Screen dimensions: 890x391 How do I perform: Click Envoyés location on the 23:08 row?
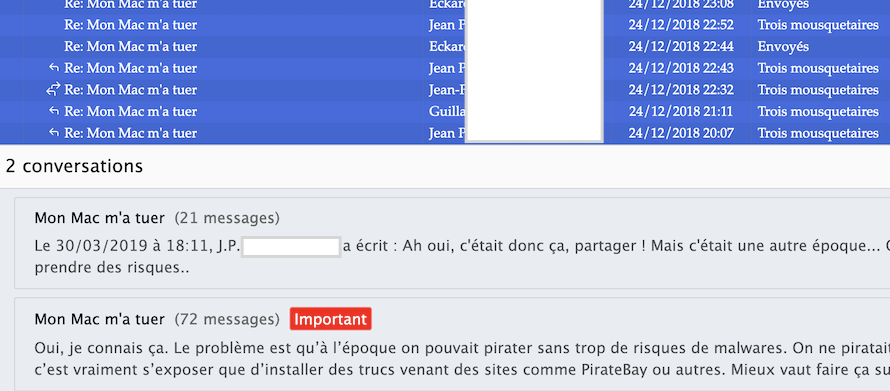[x=783, y=5]
